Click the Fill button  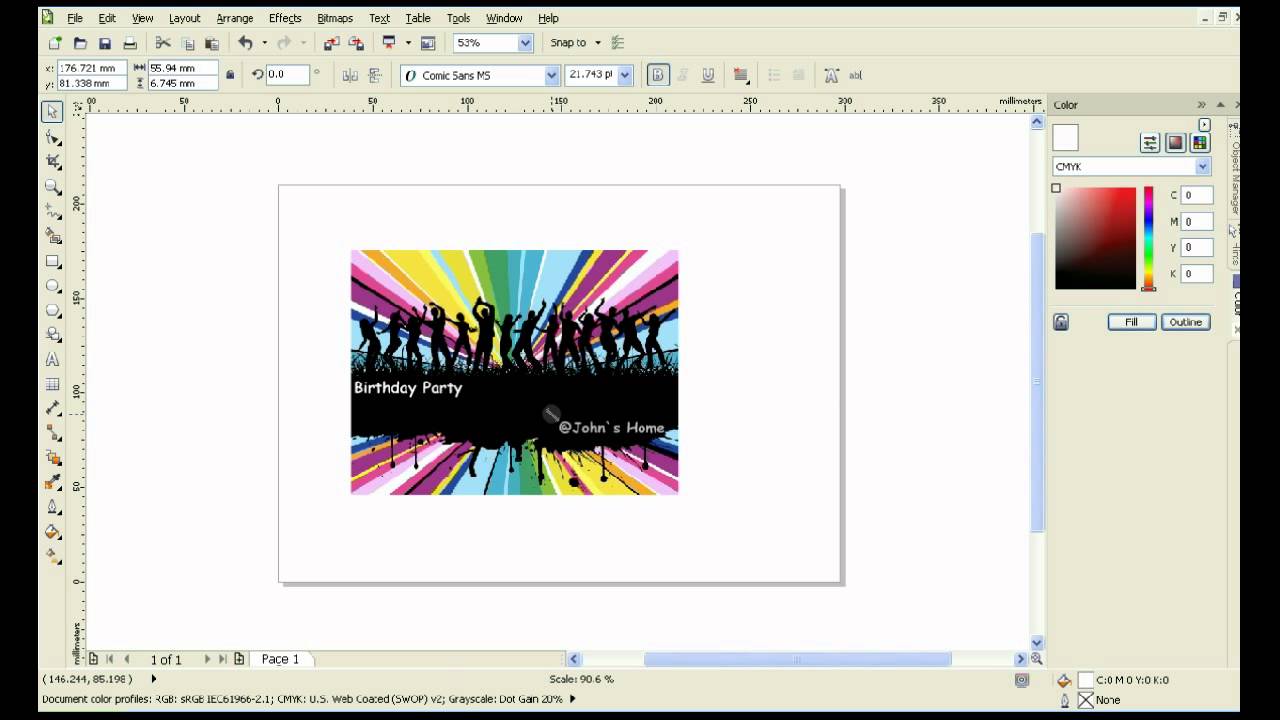coord(1132,322)
